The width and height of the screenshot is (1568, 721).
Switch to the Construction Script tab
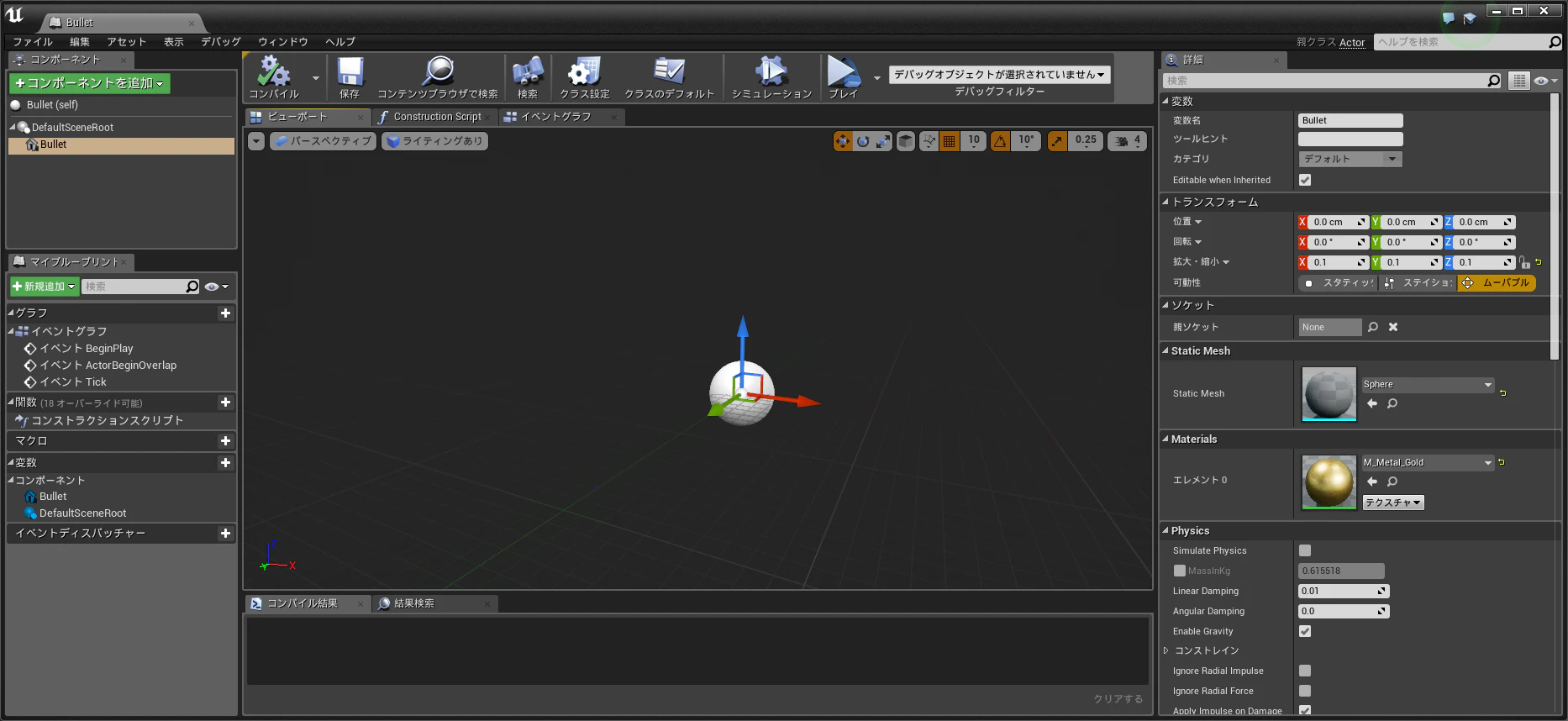(x=436, y=117)
